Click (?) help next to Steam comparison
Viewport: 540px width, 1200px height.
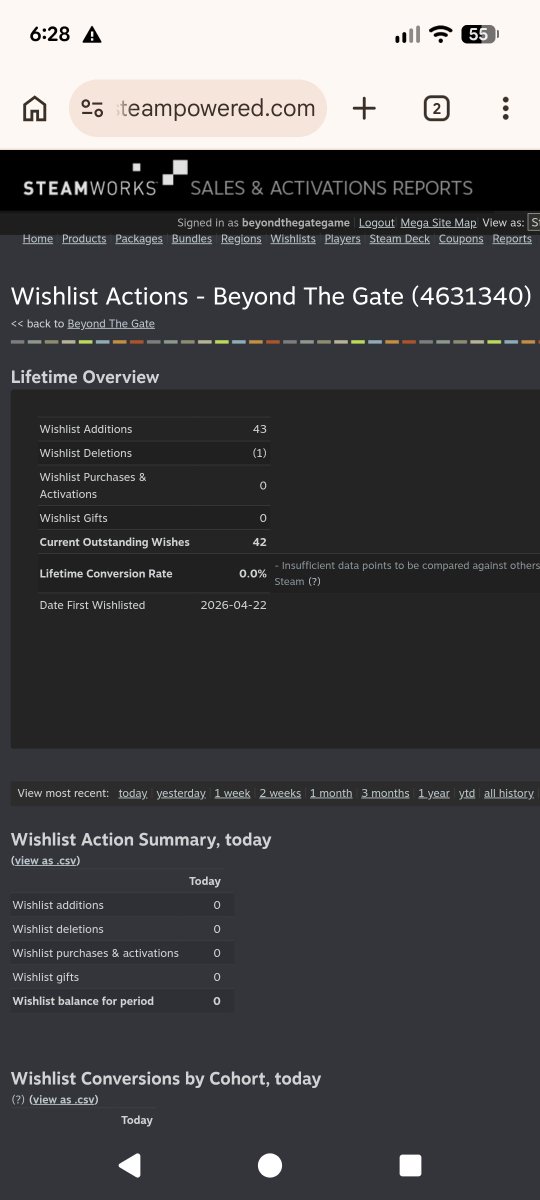[x=314, y=581]
